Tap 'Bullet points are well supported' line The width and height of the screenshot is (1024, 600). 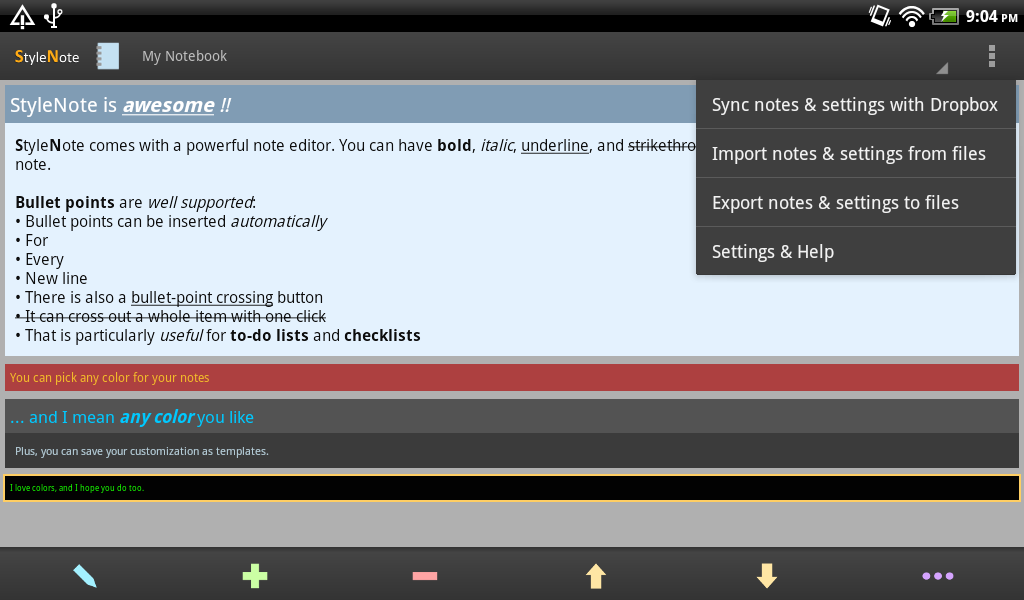135,202
